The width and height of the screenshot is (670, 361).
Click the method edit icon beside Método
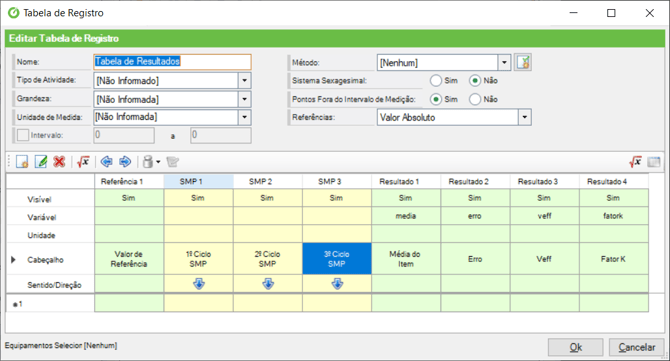click(x=523, y=62)
